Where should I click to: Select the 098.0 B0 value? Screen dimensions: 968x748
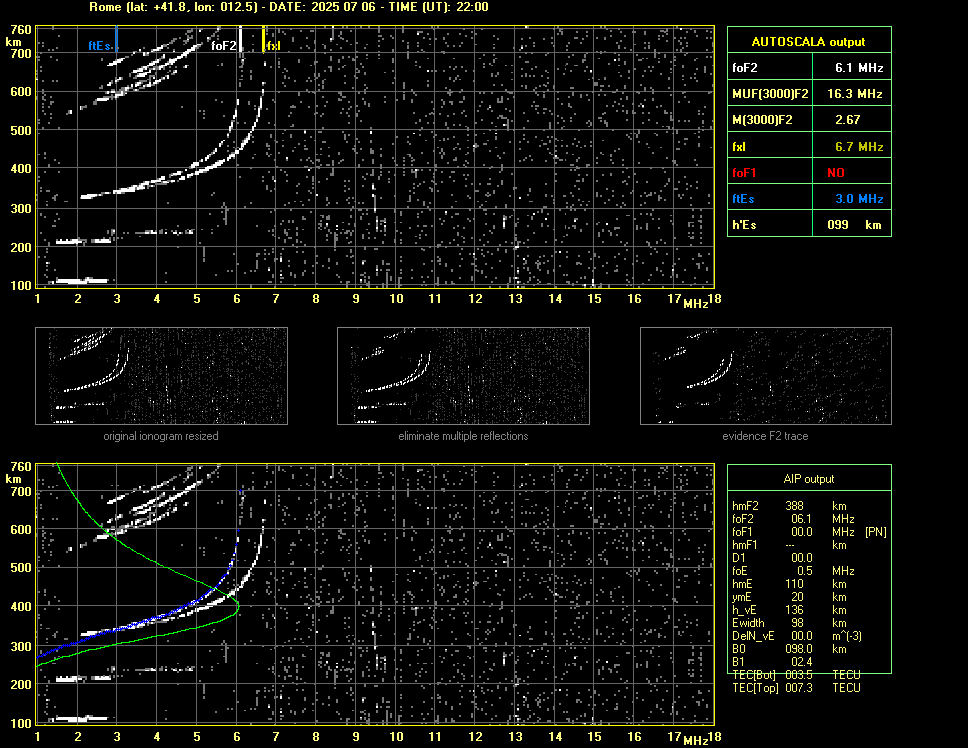[x=799, y=649]
